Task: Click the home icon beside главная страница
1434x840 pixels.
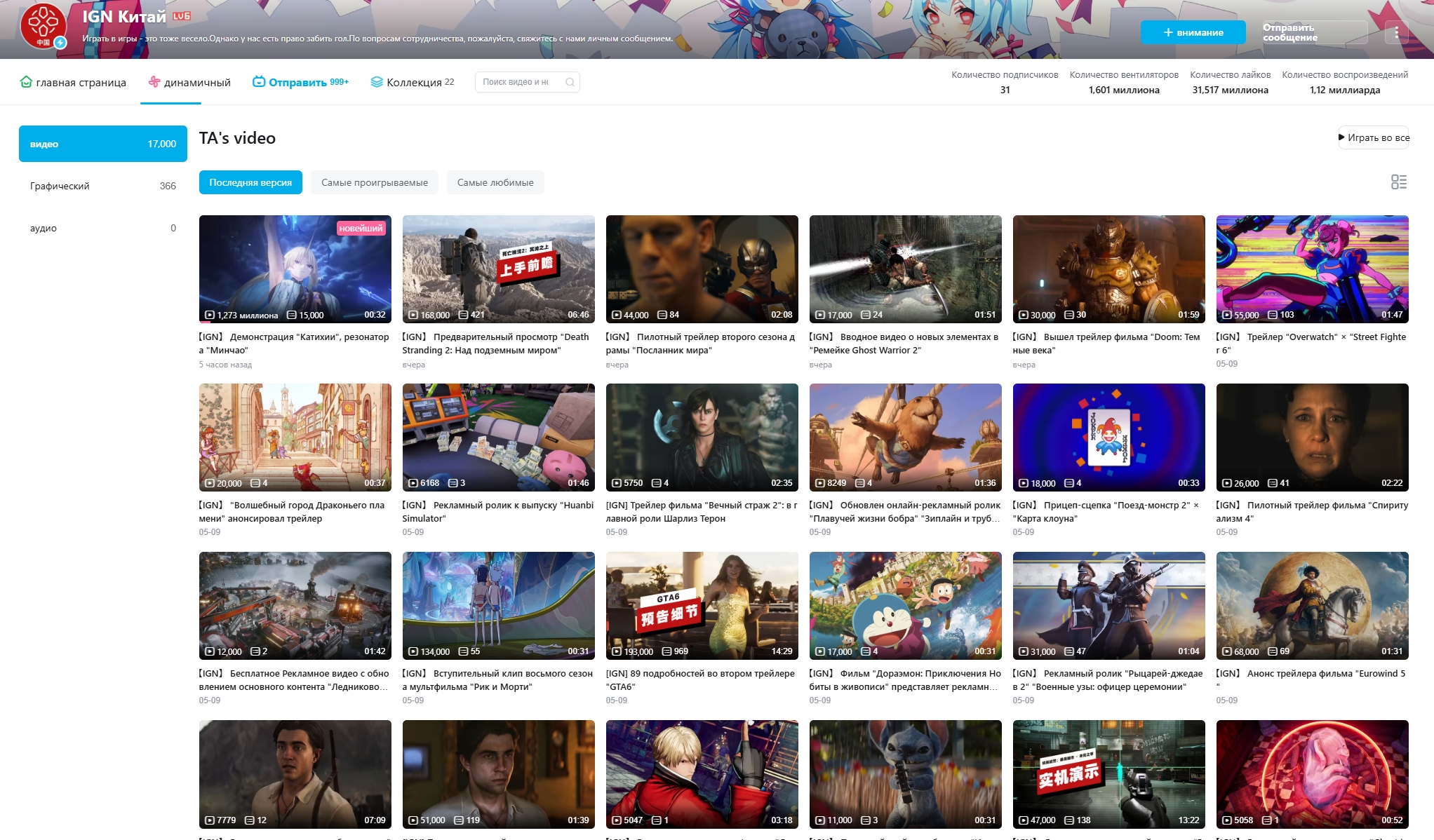Action: click(x=26, y=82)
